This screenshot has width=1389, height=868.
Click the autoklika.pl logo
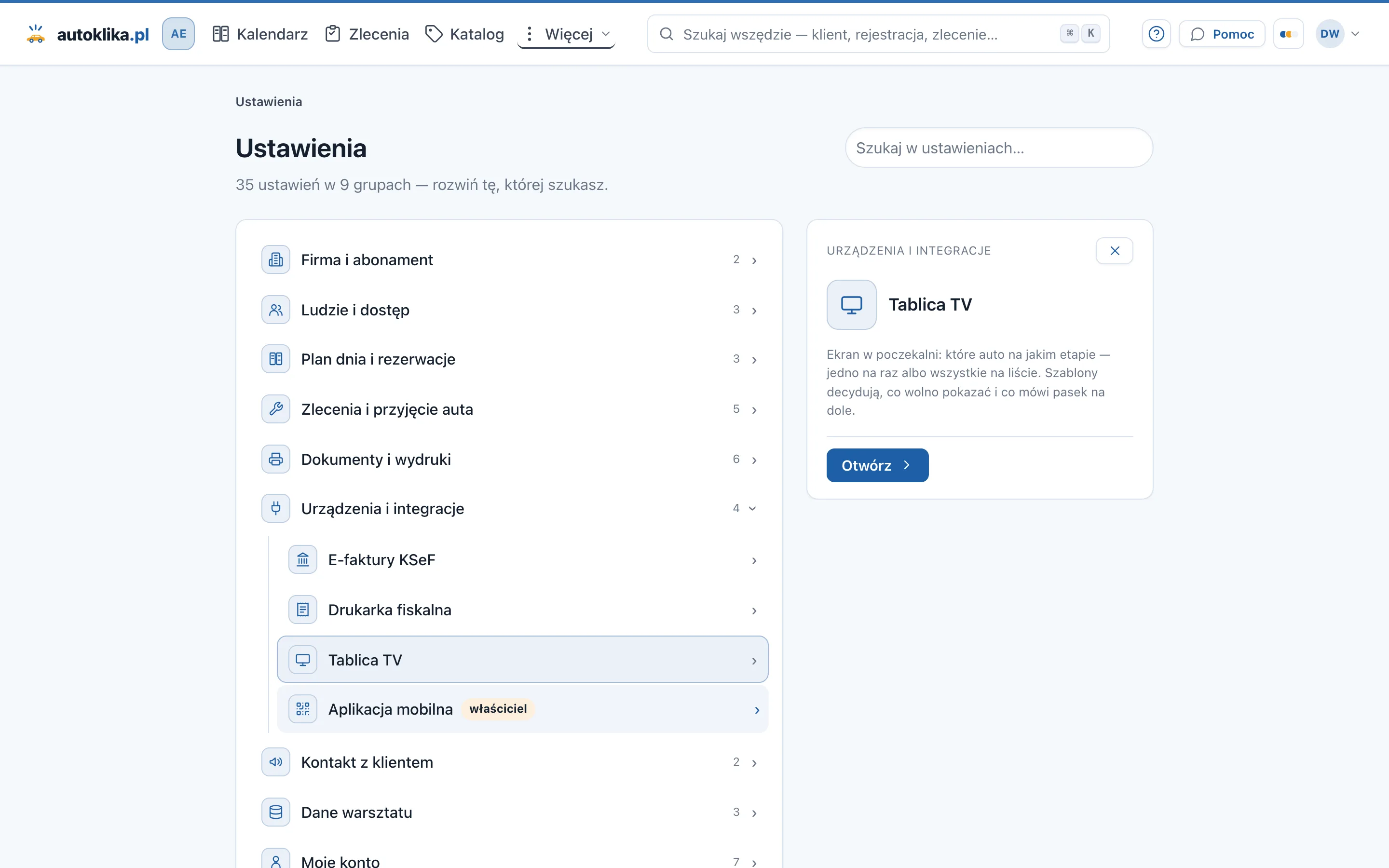(88, 34)
